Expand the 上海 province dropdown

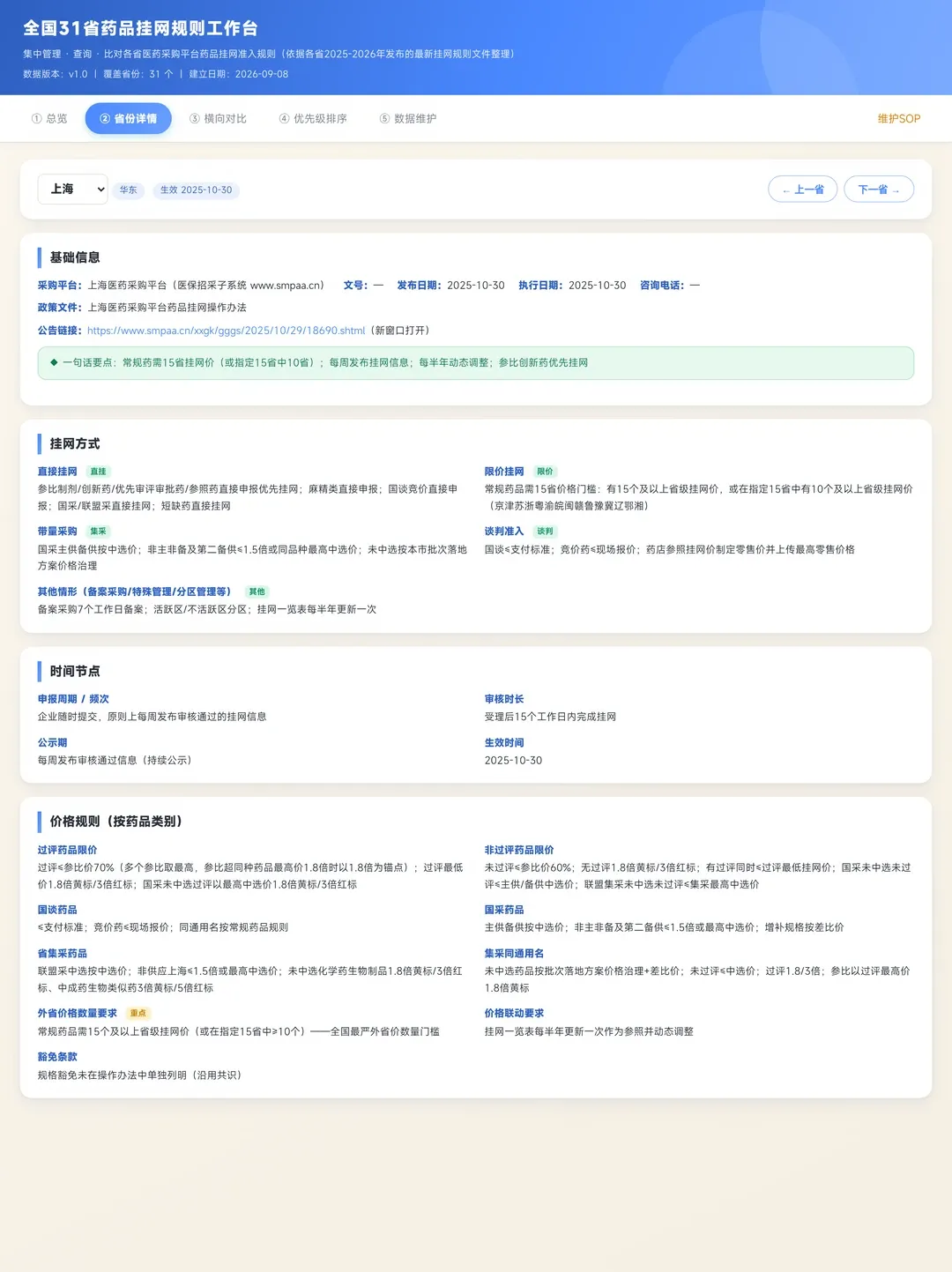(72, 190)
